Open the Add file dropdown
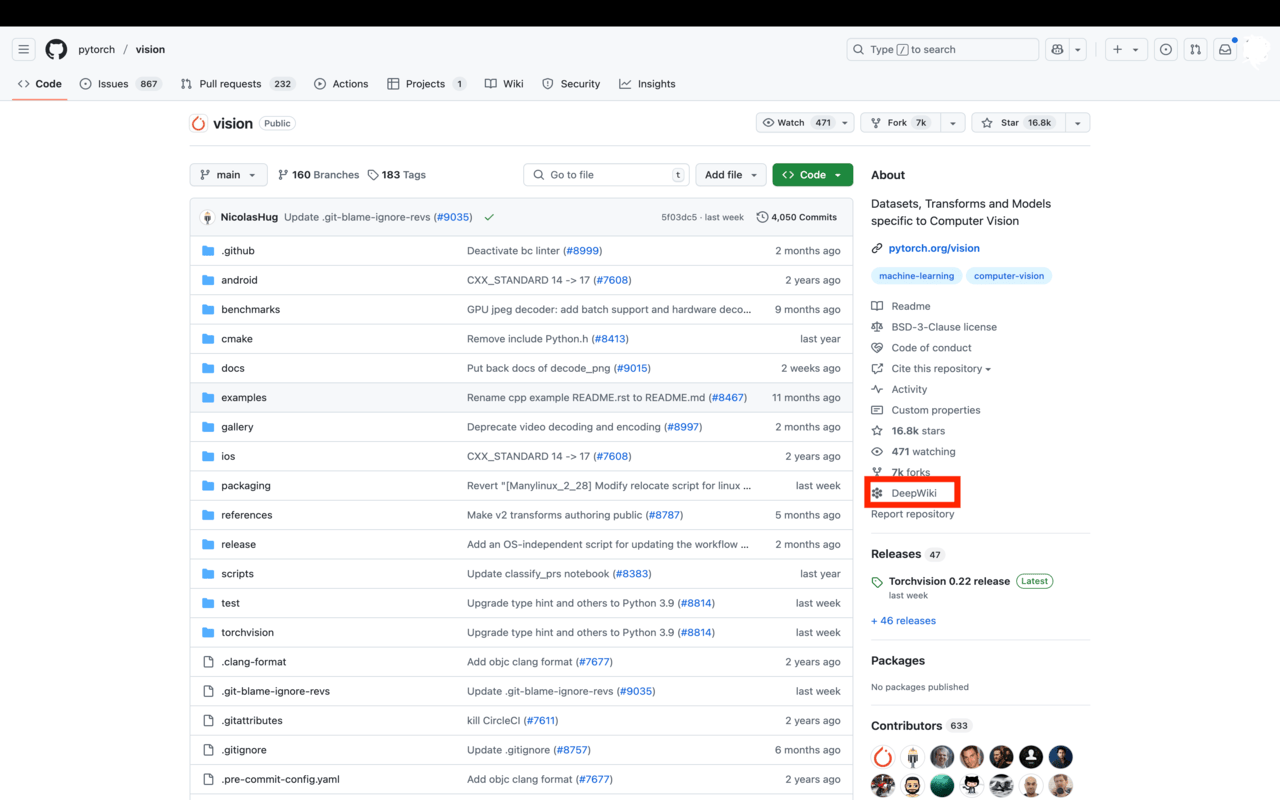The height and width of the screenshot is (800, 1280). click(730, 175)
